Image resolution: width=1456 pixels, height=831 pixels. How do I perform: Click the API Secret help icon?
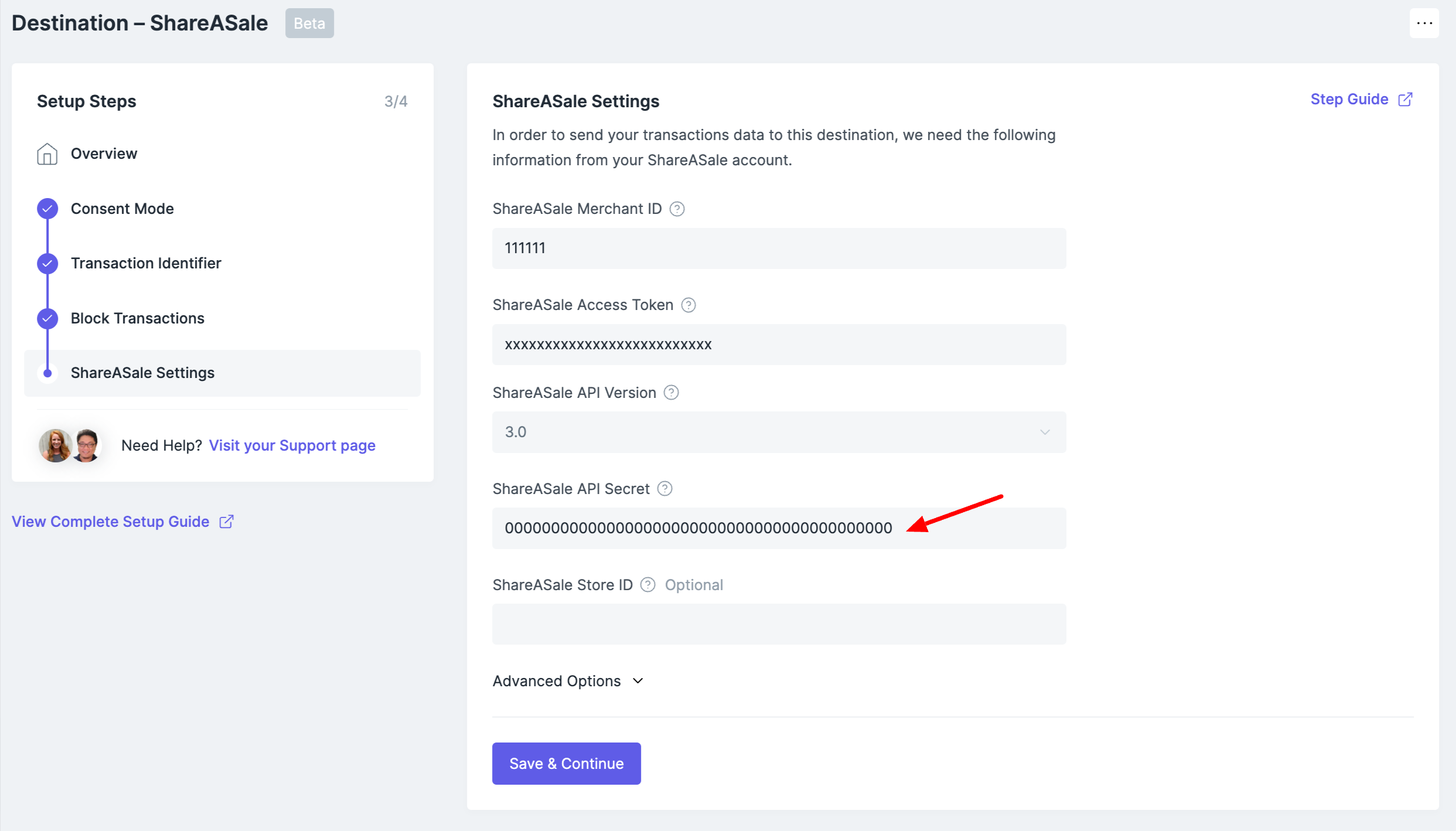click(x=664, y=489)
